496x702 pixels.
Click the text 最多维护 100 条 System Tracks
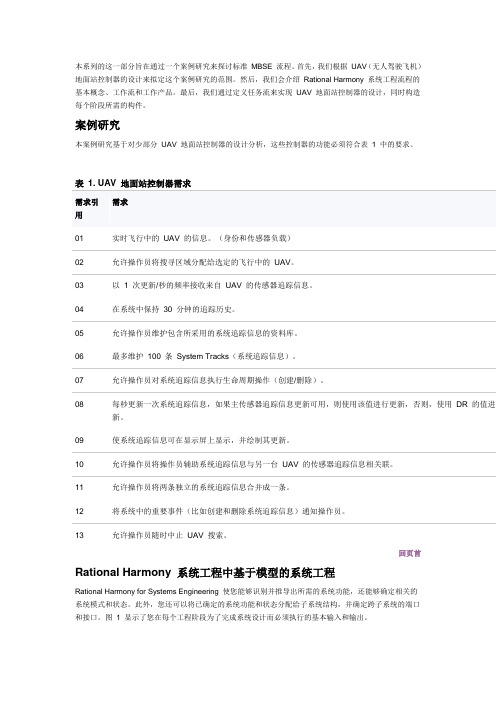(x=171, y=356)
